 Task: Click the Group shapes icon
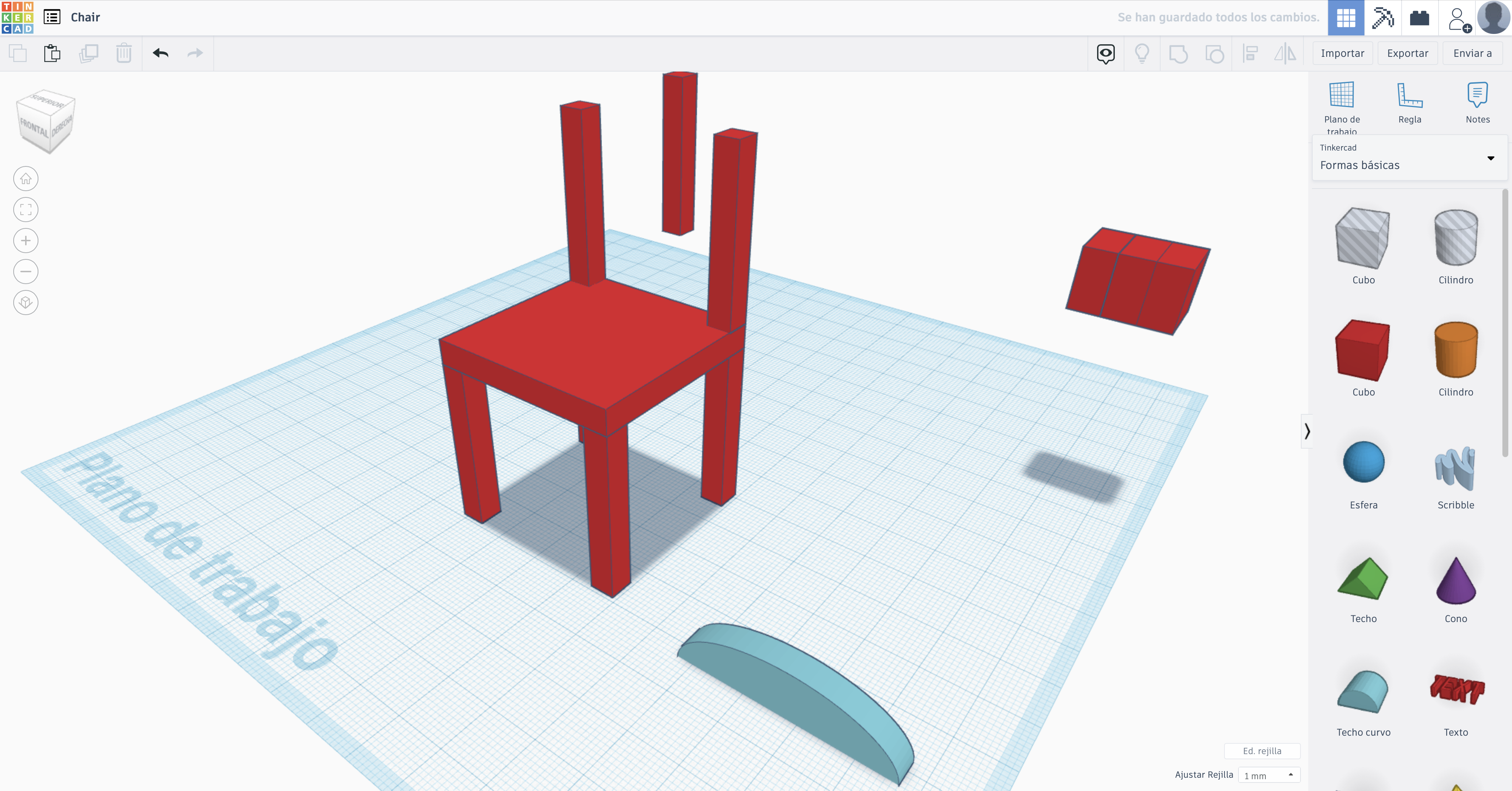1178,54
